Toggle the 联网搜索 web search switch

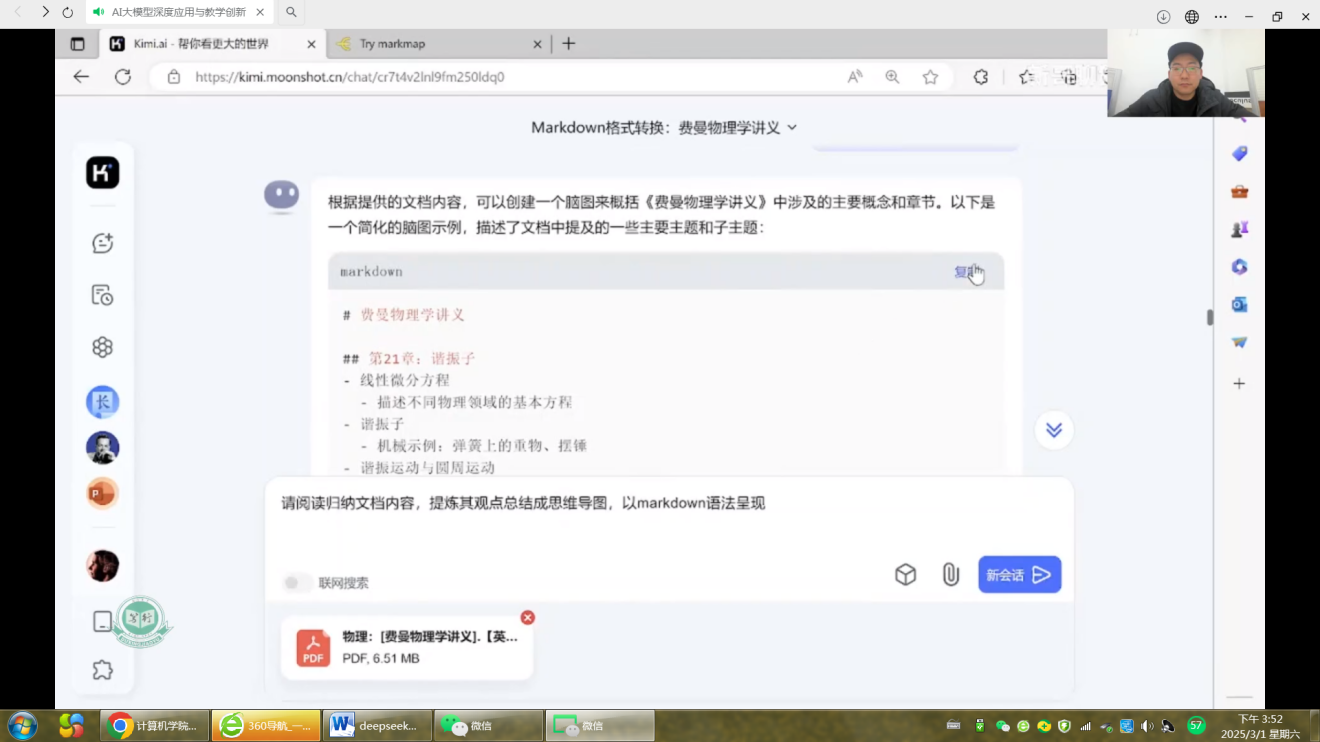(x=296, y=583)
